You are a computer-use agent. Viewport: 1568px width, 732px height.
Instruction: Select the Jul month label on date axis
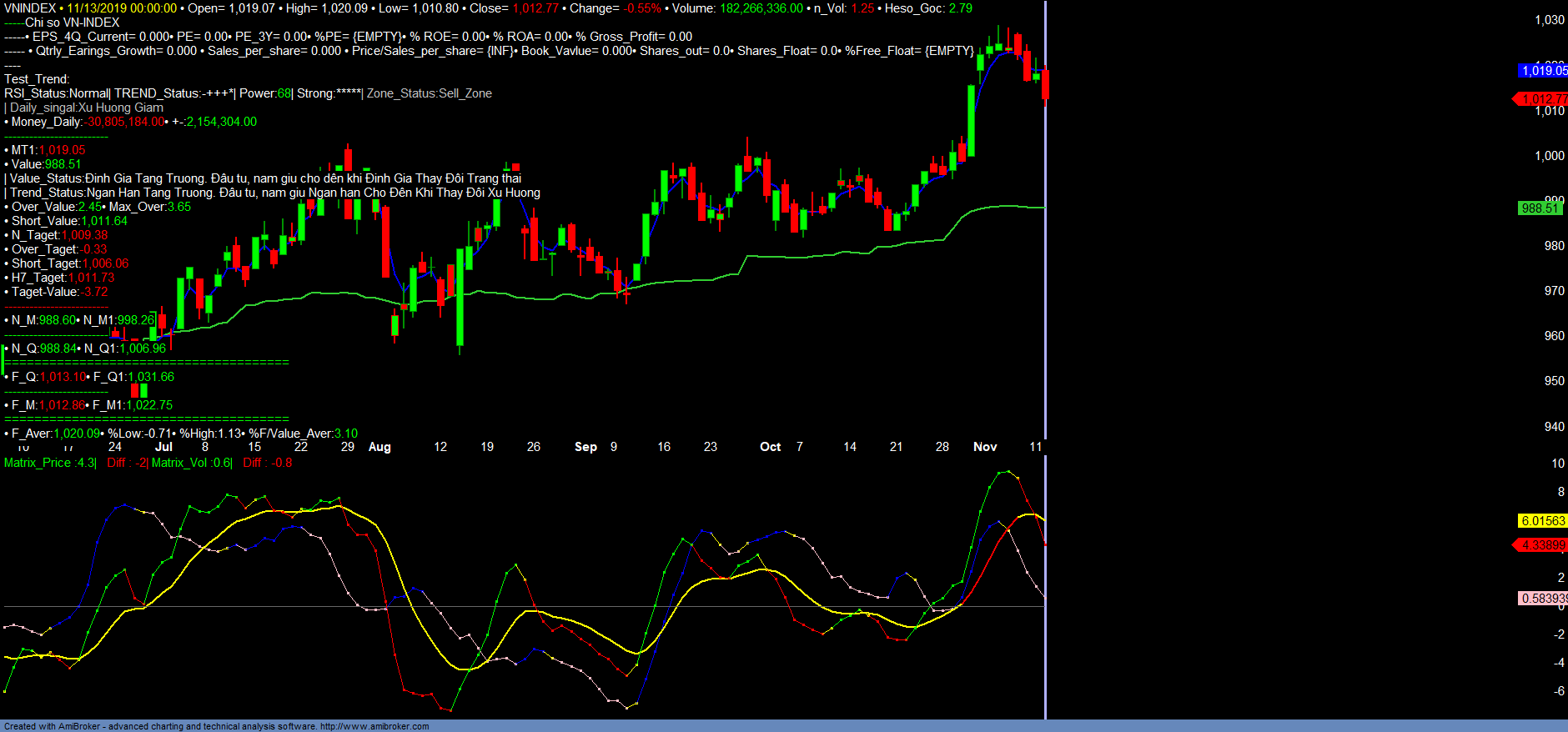pyautogui.click(x=163, y=447)
